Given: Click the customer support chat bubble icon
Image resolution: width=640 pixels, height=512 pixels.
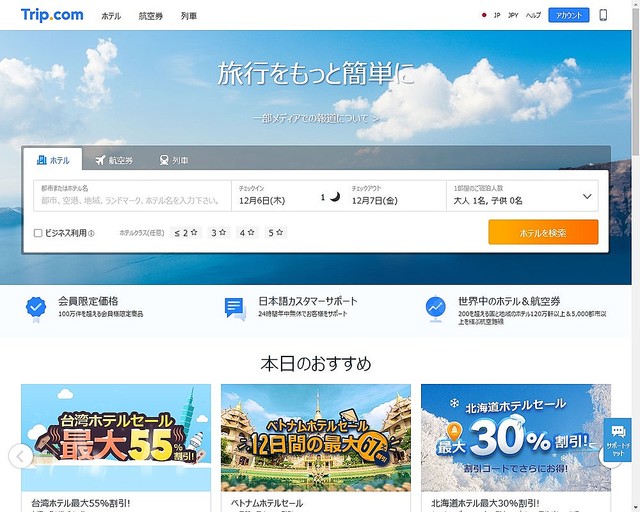Looking at the screenshot, I should click(x=235, y=309).
